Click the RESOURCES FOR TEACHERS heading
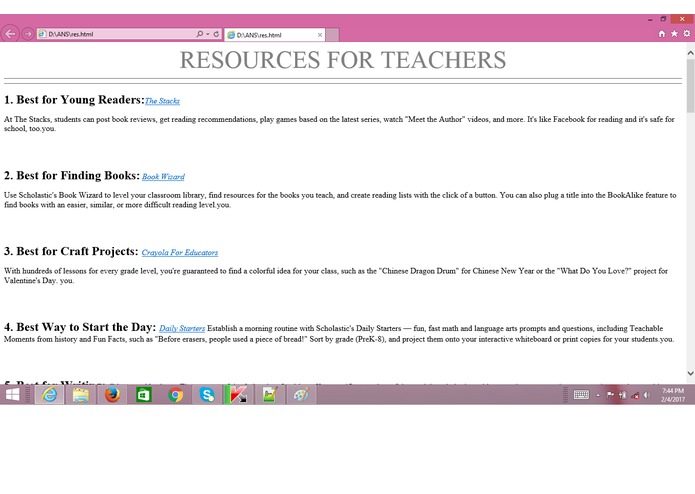The image size is (695, 494). (343, 60)
